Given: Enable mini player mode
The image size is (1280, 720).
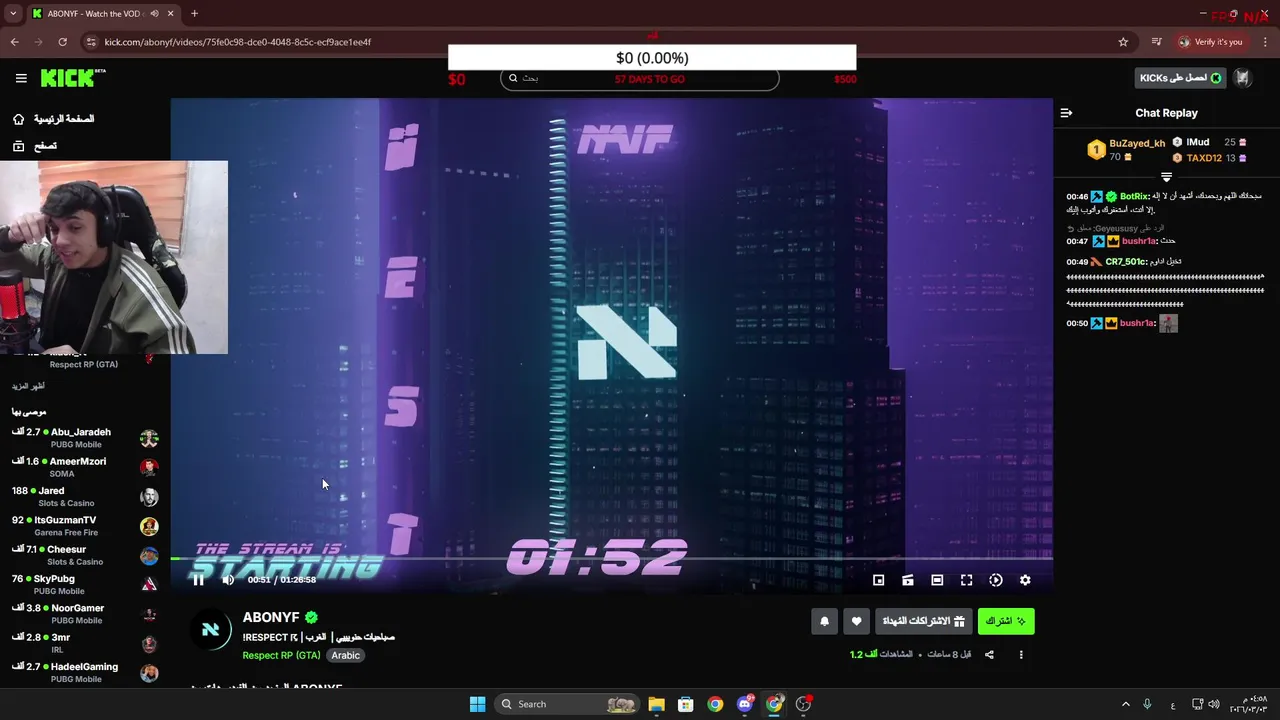Looking at the screenshot, I should 878,580.
